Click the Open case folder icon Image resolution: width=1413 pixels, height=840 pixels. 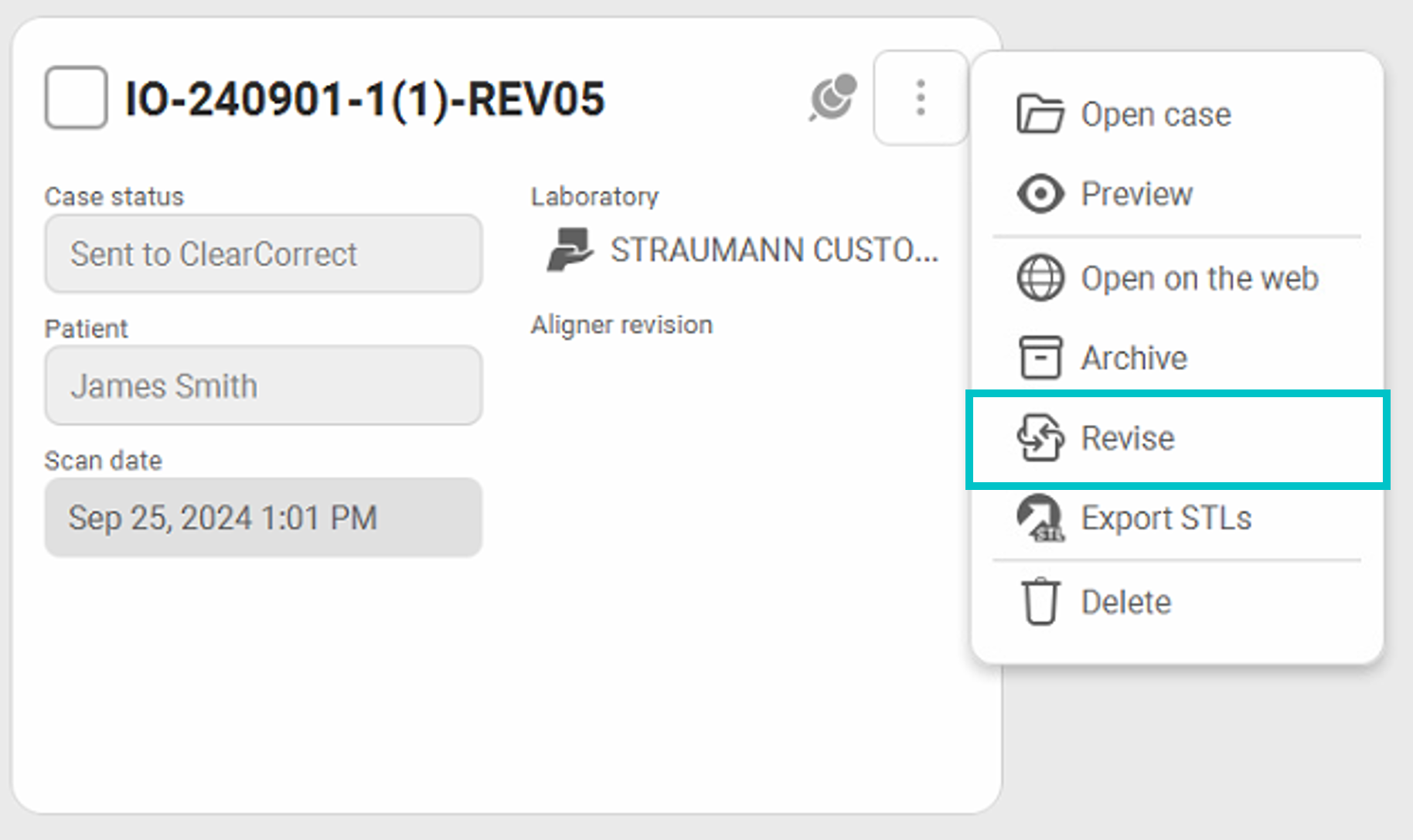[x=1040, y=114]
